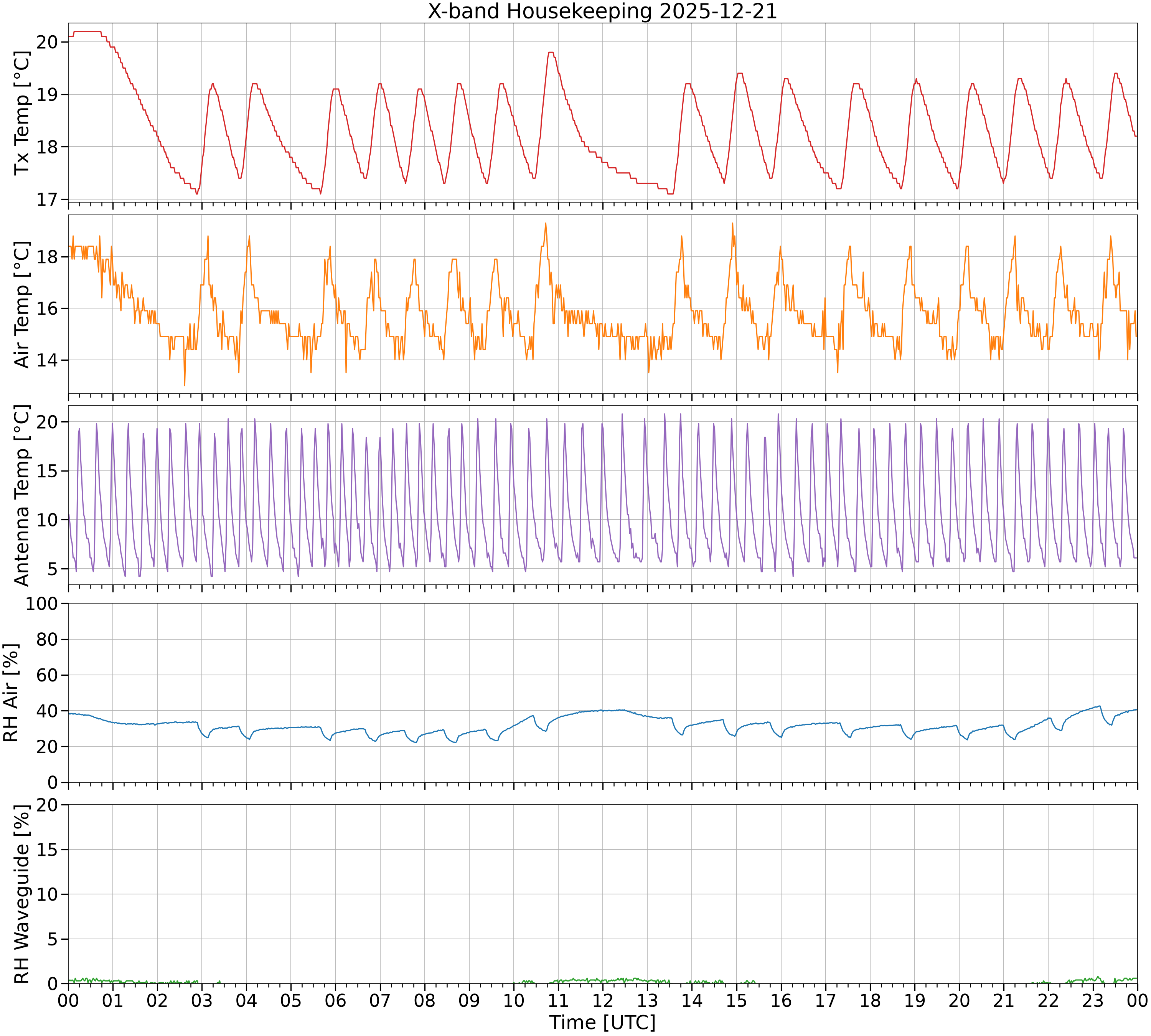Click the Air Temp axis label
Image resolution: width=1151 pixels, height=1036 pixels.
click(x=21, y=304)
